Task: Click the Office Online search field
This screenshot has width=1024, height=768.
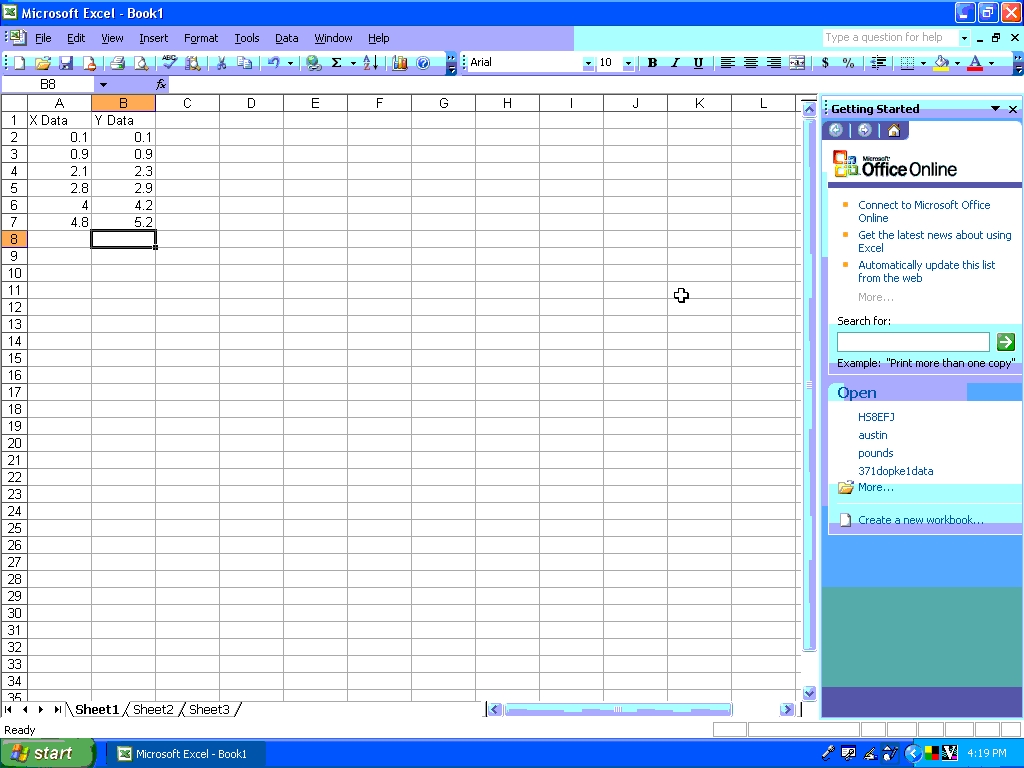Action: (x=912, y=342)
